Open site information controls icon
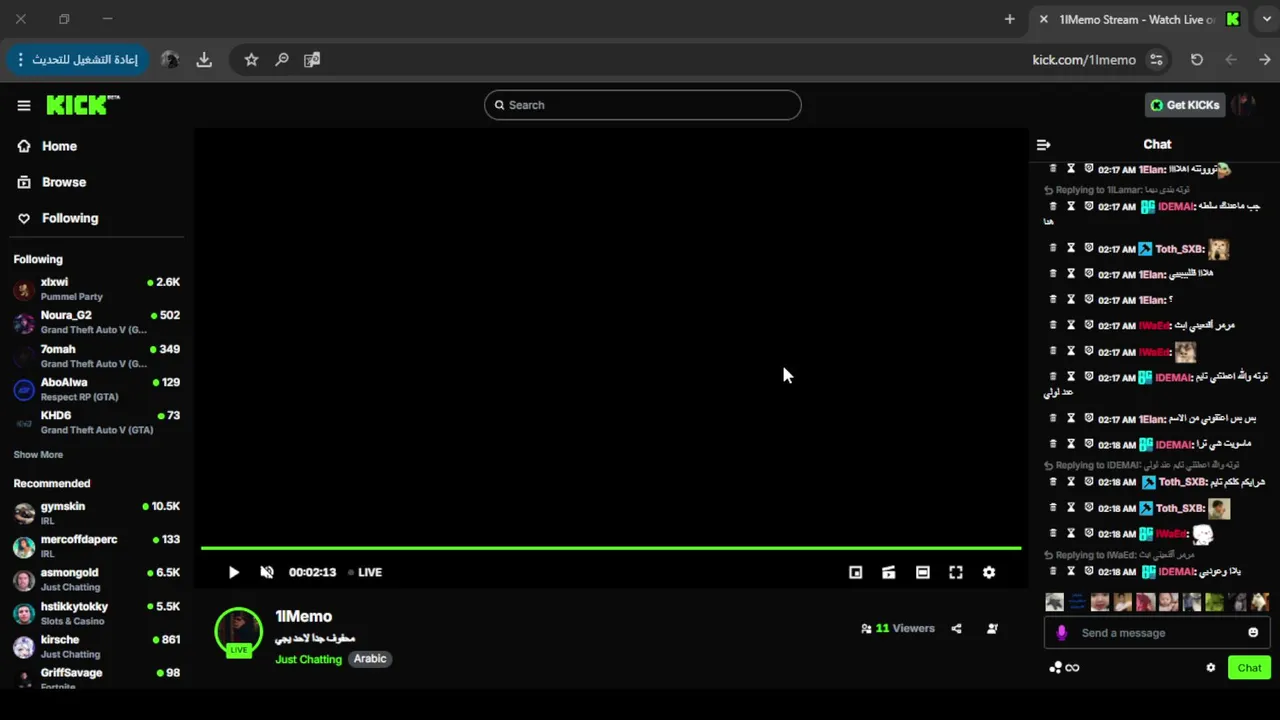Viewport: 1280px width, 720px height. point(1157,60)
